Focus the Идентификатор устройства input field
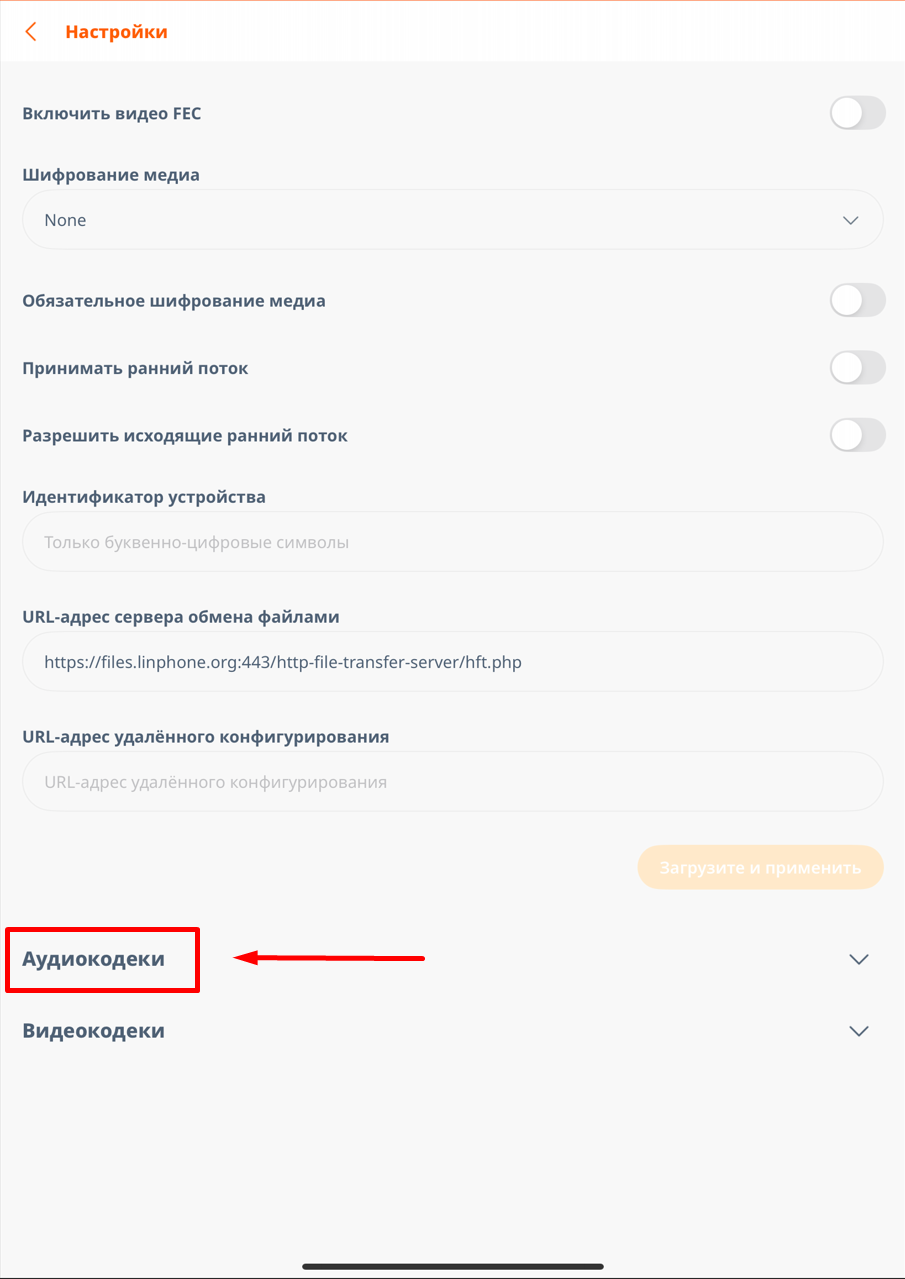Image resolution: width=905 pixels, height=1279 pixels. 452,542
